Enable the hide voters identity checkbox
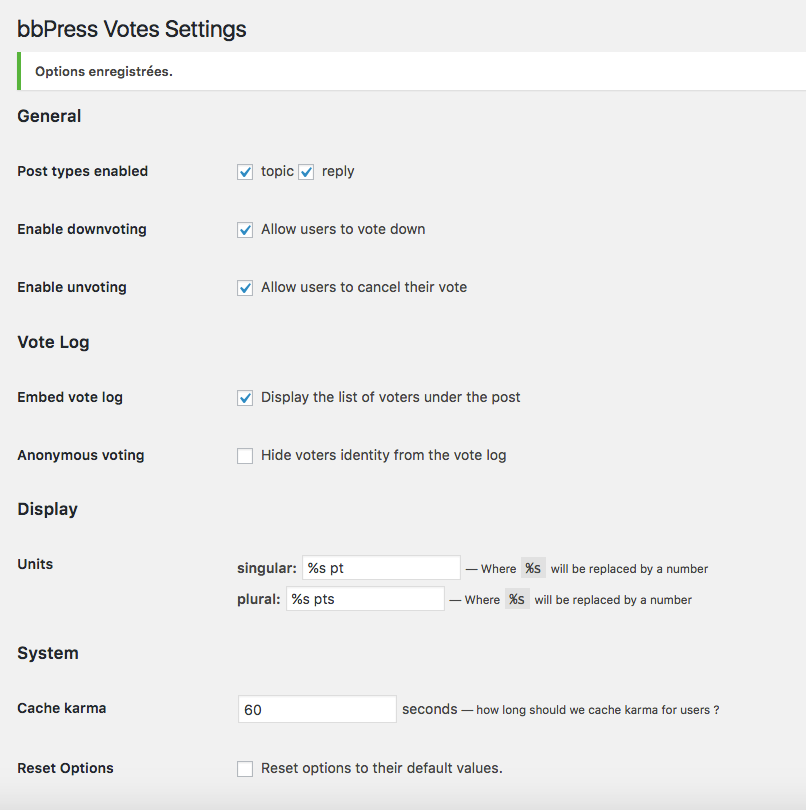Image resolution: width=806 pixels, height=810 pixels. (x=245, y=456)
